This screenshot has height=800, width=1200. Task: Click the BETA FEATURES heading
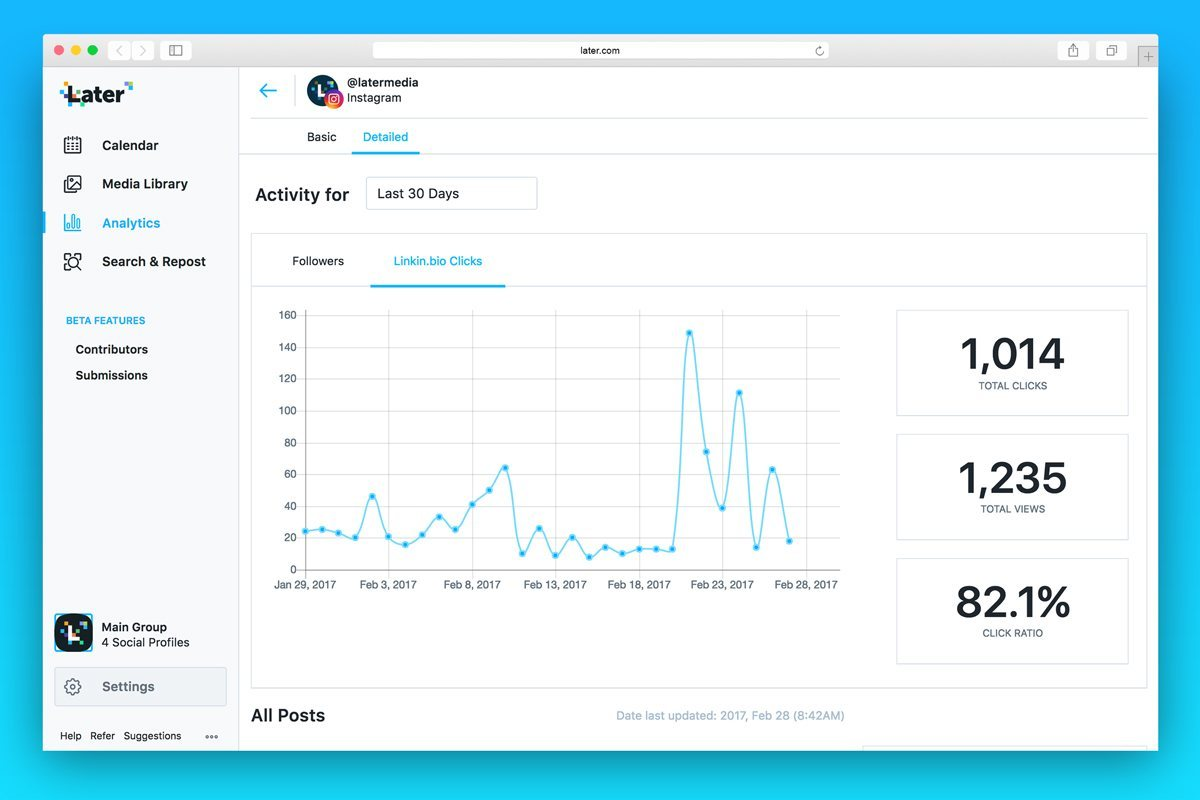point(105,321)
